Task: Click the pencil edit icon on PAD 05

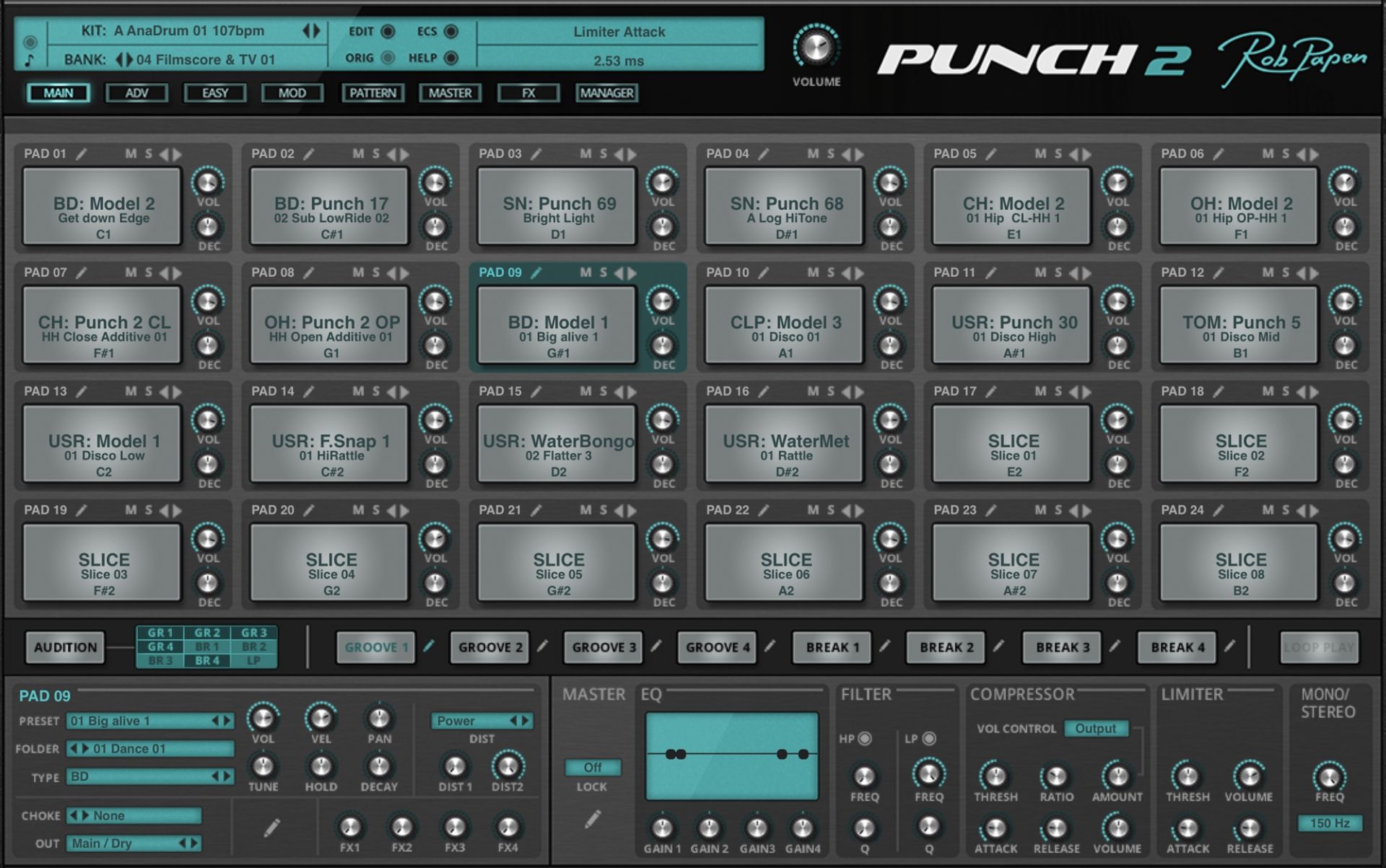Action: (x=991, y=154)
